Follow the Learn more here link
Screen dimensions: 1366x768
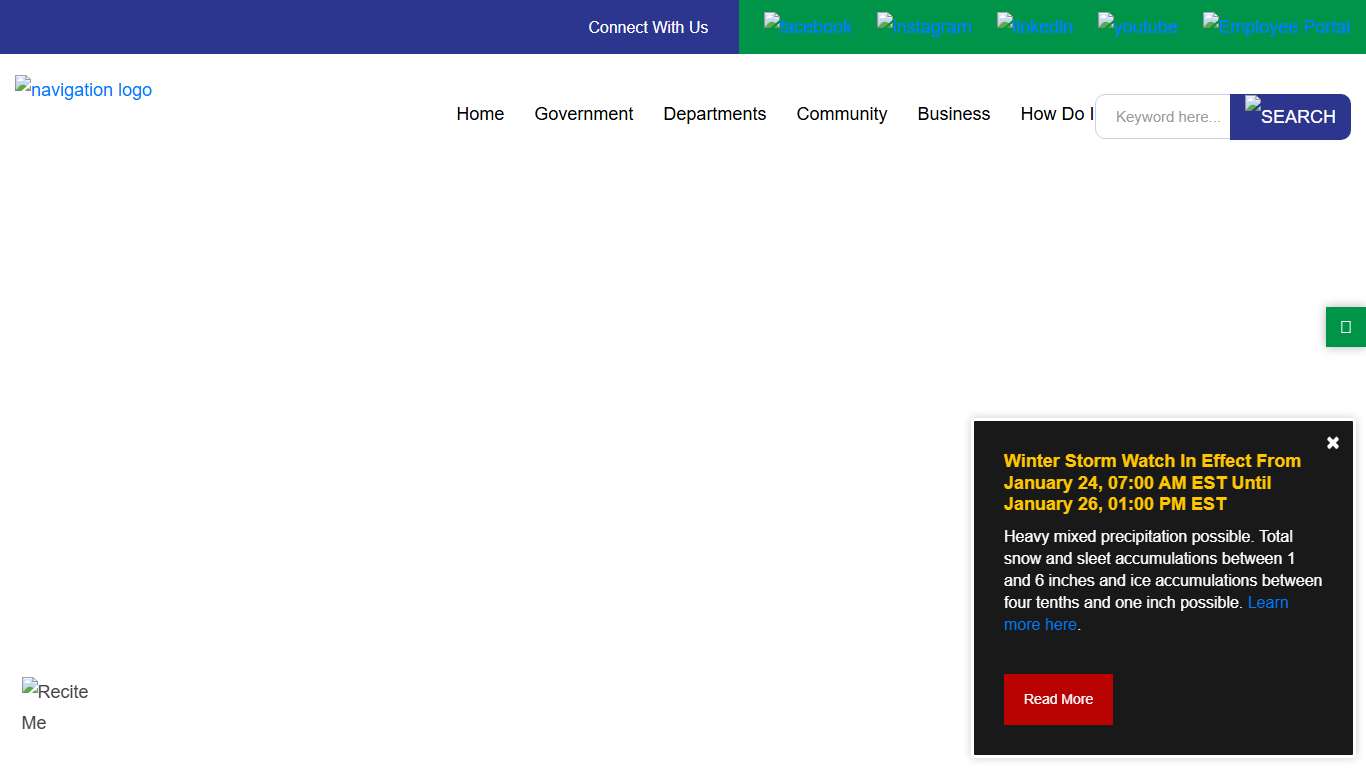click(1267, 603)
